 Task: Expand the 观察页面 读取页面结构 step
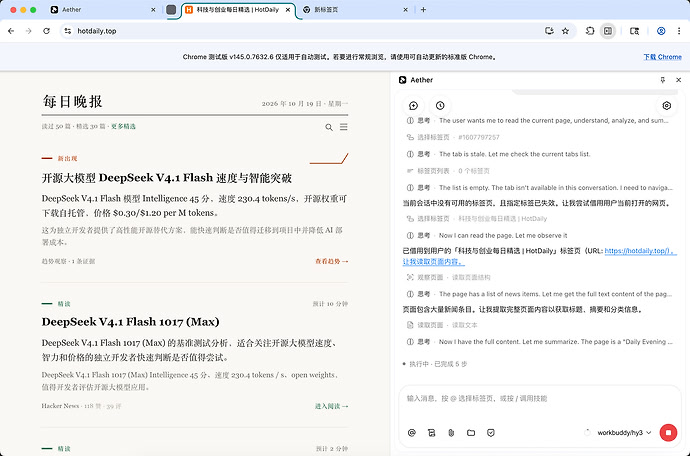point(448,277)
